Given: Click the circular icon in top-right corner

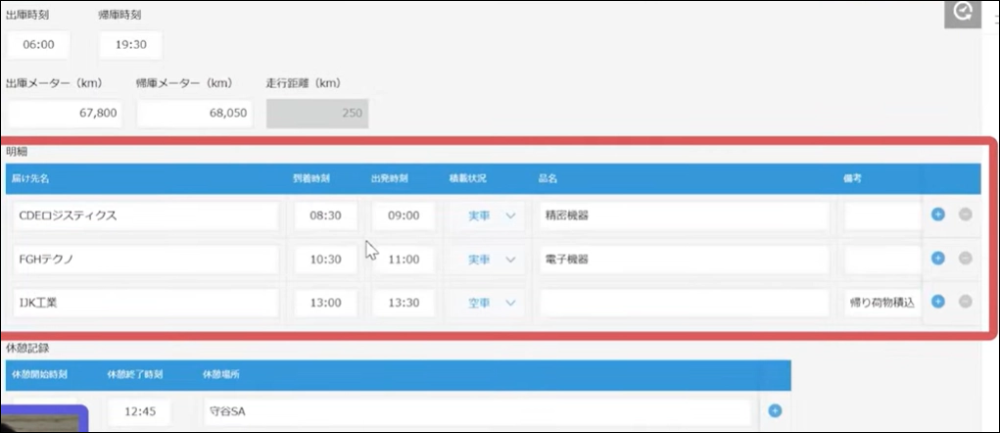Looking at the screenshot, I should point(964,12).
